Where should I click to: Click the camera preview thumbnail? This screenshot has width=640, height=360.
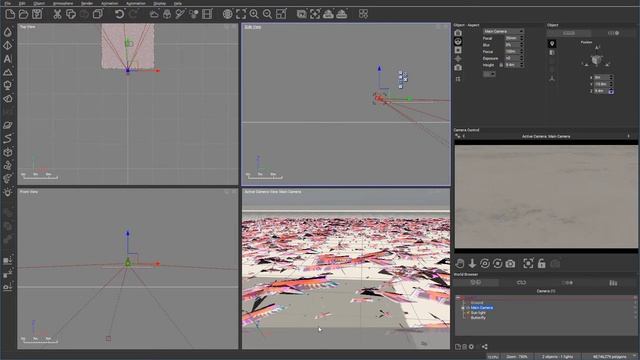[546, 196]
